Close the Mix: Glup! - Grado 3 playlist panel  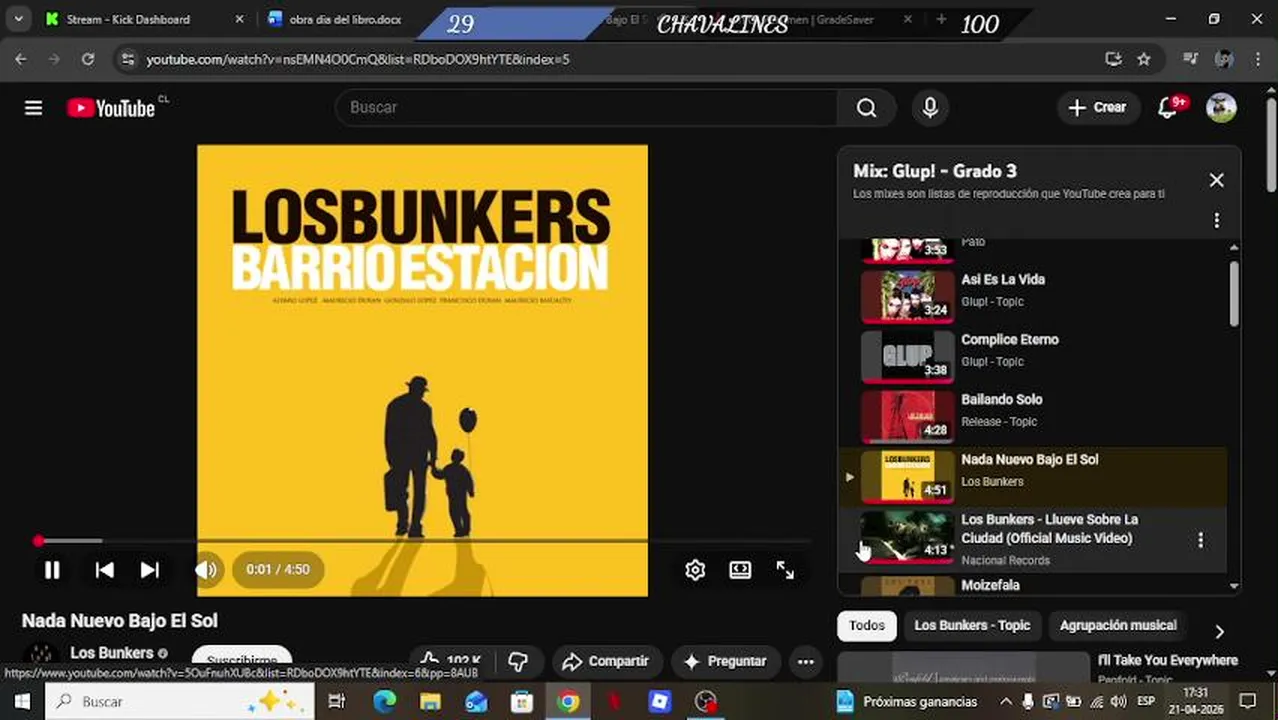click(1216, 180)
